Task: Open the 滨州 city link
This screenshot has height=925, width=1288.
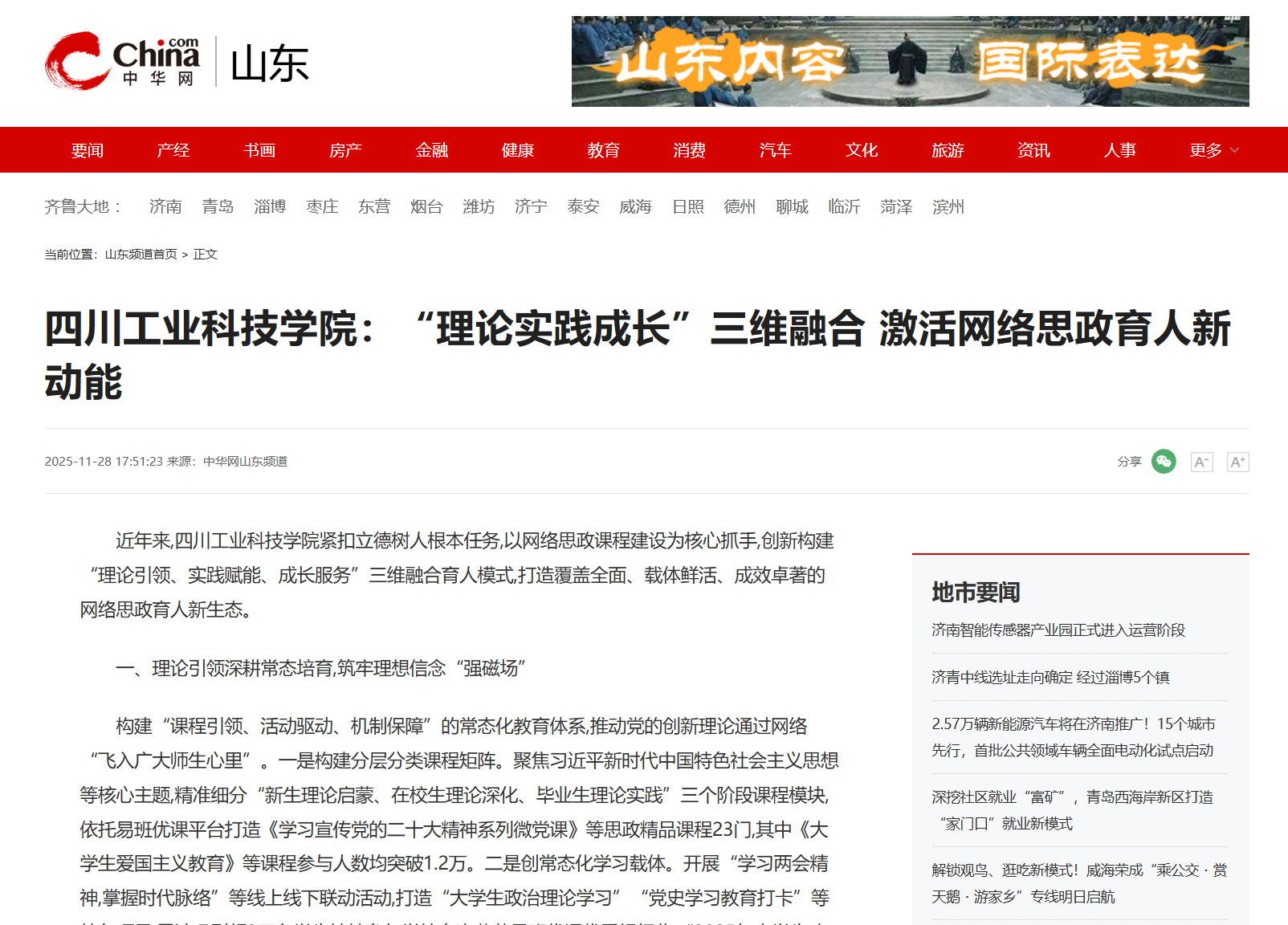Action: point(948,207)
